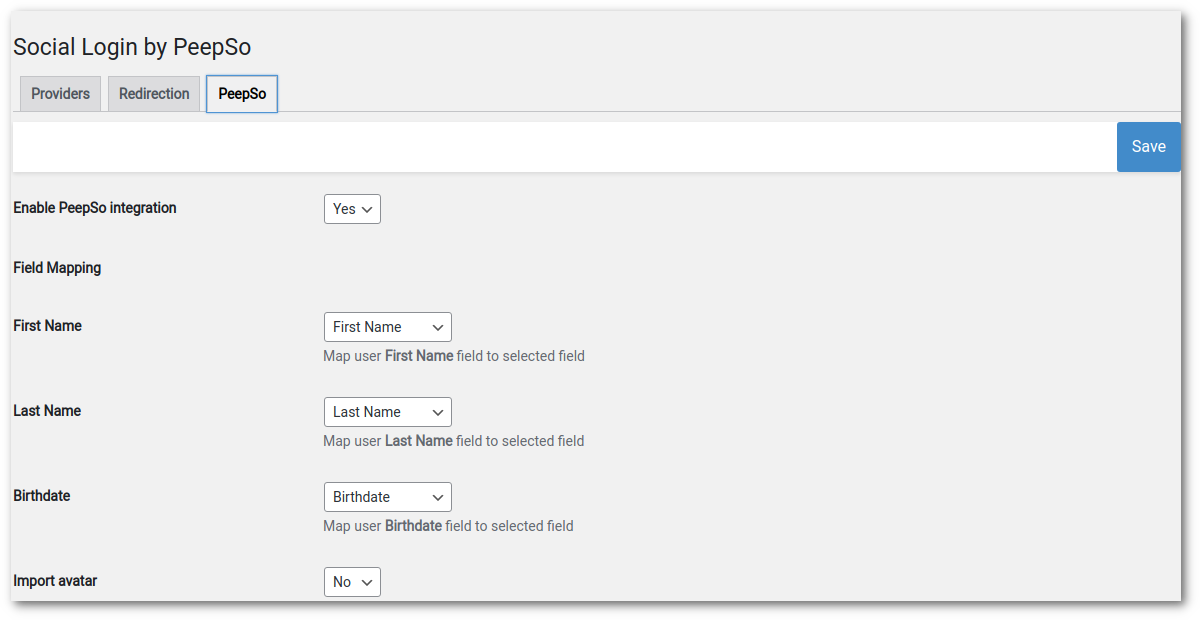The width and height of the screenshot is (1200, 620).
Task: Open the Redirection tab
Action: (154, 94)
